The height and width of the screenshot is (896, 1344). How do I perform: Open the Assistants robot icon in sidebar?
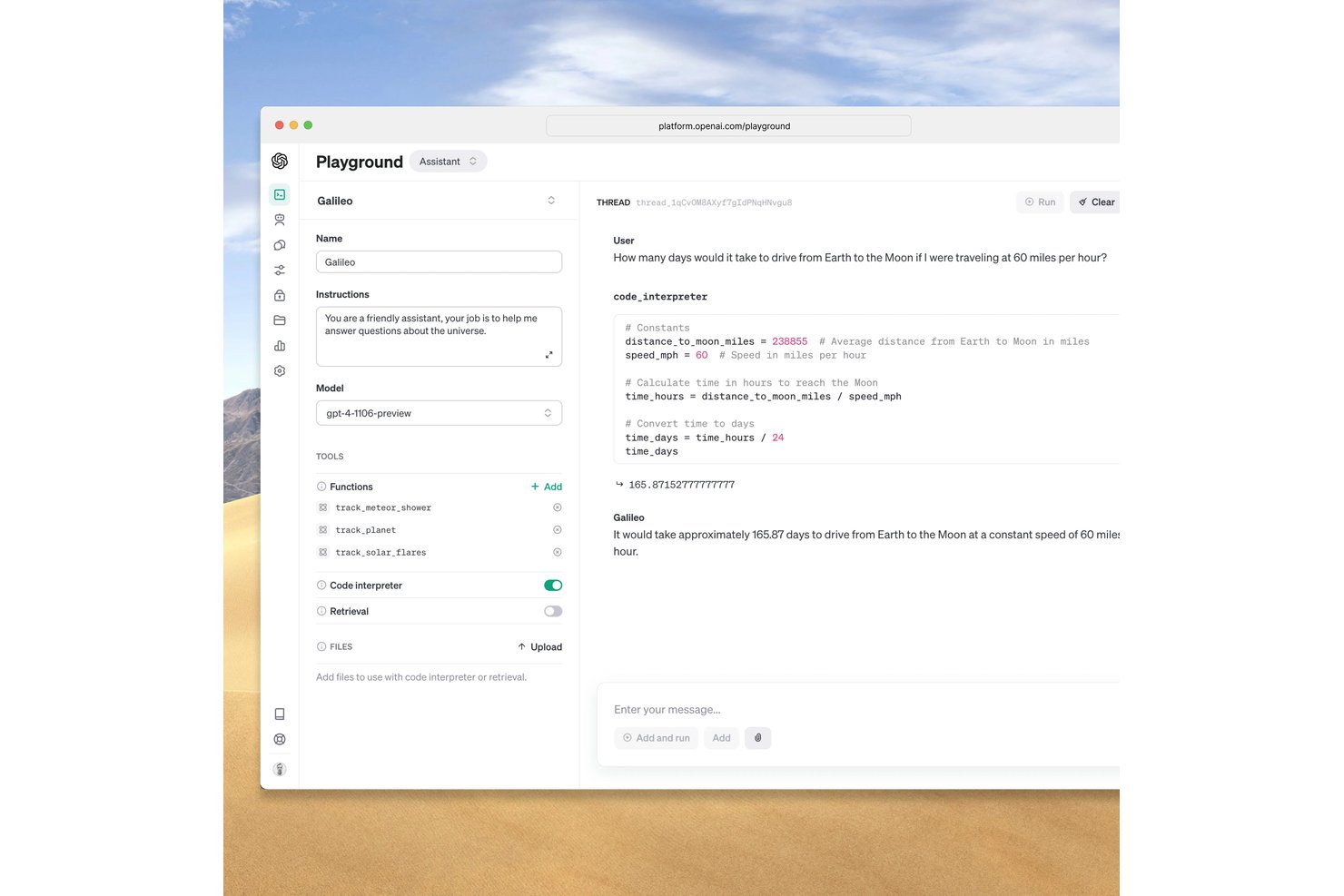(280, 220)
